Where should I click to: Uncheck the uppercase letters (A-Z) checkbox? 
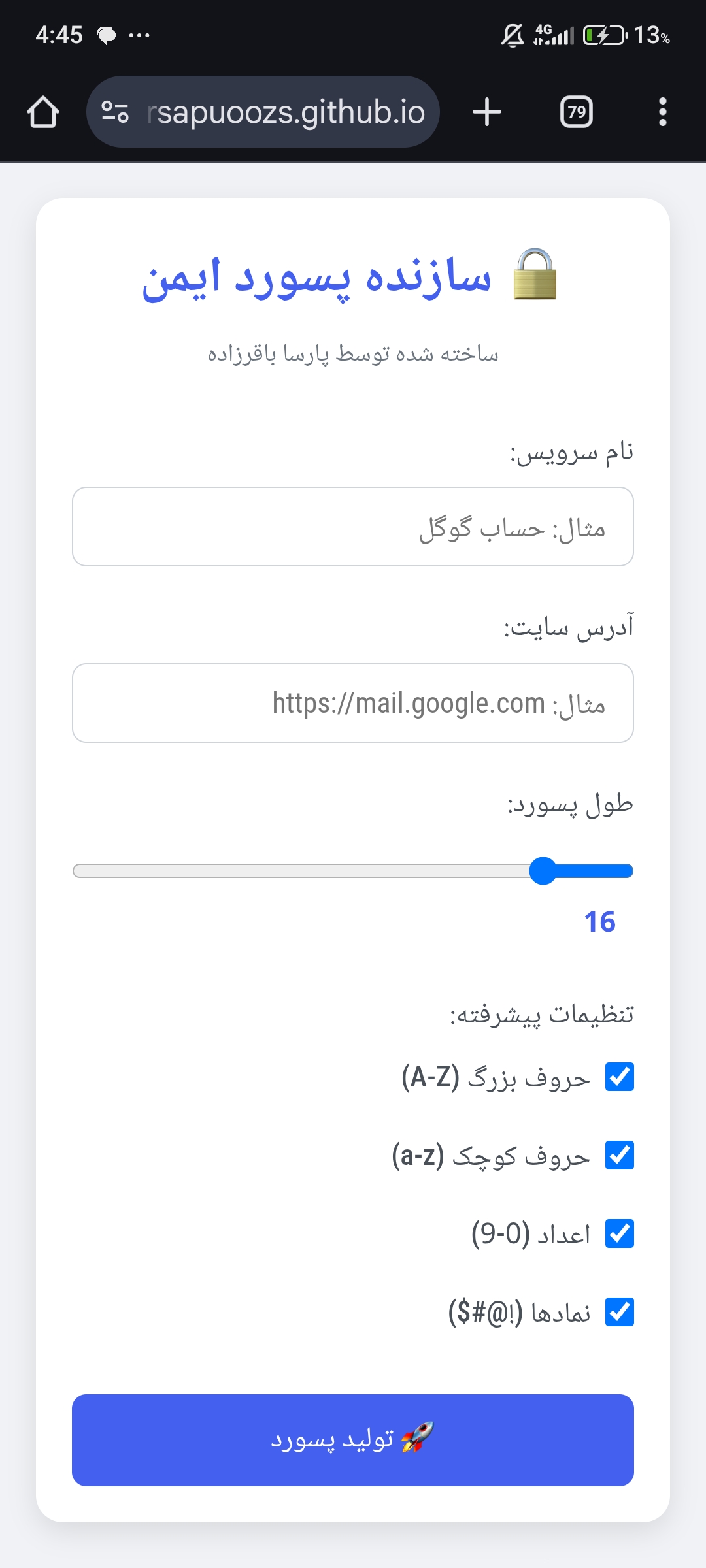coord(619,1077)
